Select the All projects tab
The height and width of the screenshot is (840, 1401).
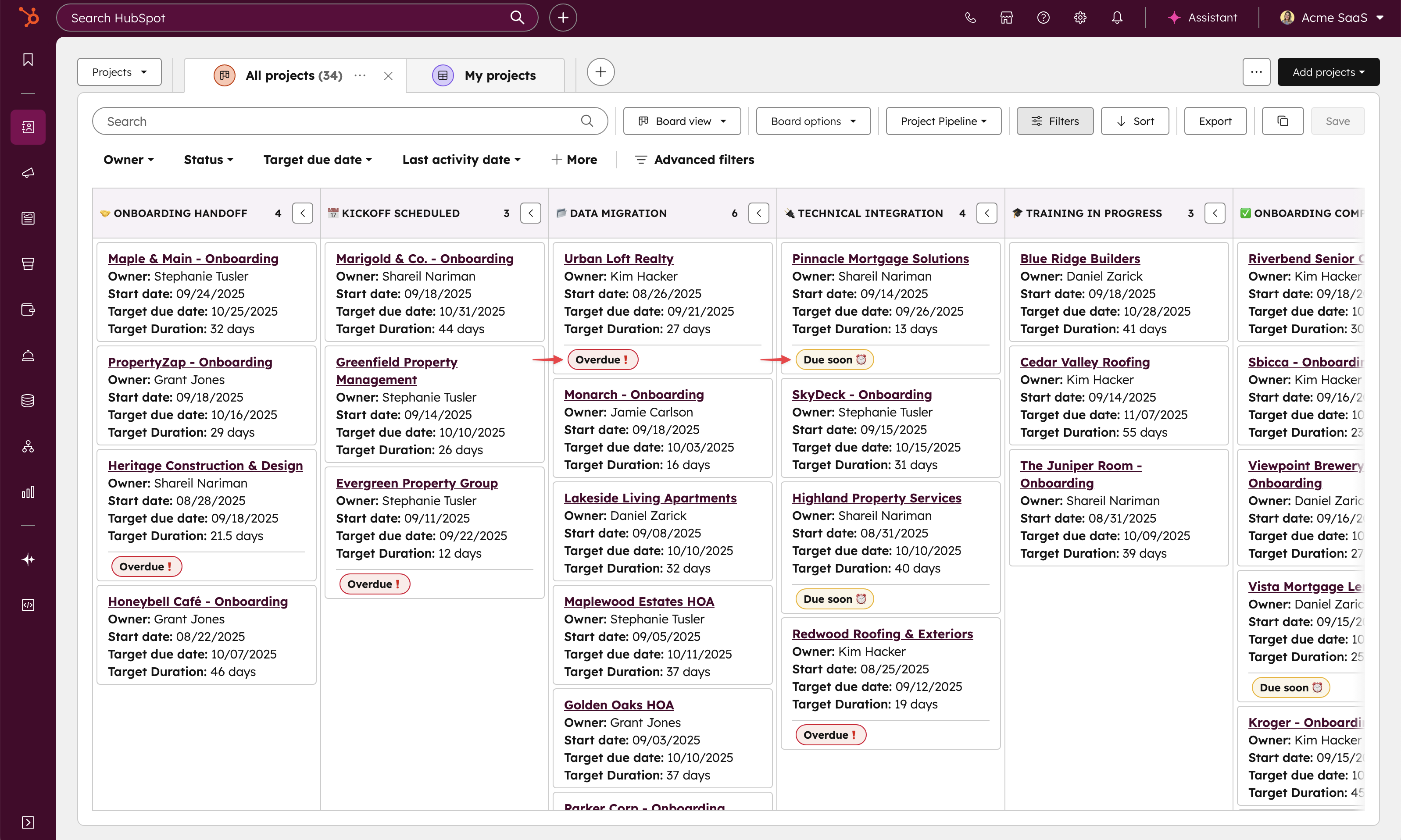293,75
